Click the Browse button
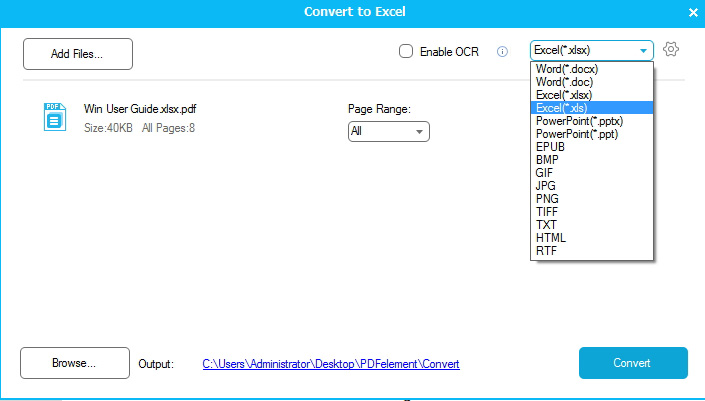This screenshot has height=401, width=705. [75, 363]
